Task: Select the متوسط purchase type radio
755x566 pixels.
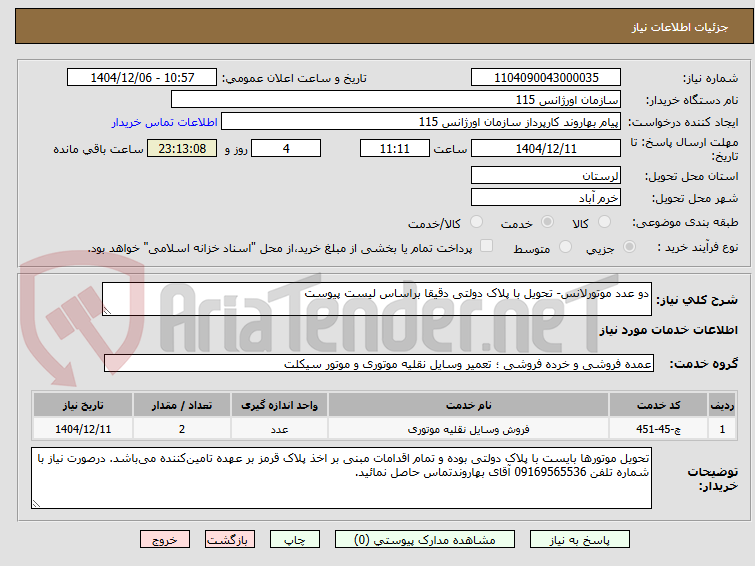Action: pyautogui.click(x=565, y=247)
